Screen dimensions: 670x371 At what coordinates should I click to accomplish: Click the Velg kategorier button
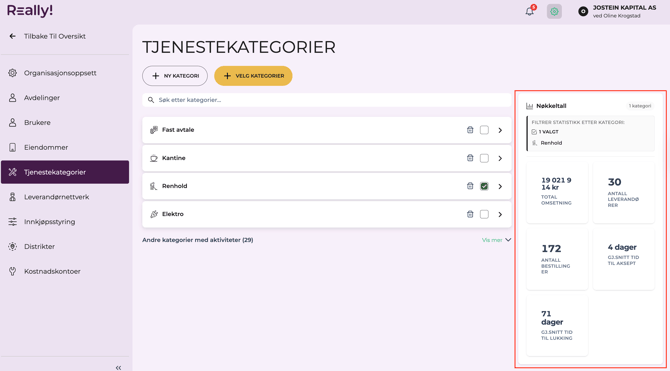(x=253, y=76)
